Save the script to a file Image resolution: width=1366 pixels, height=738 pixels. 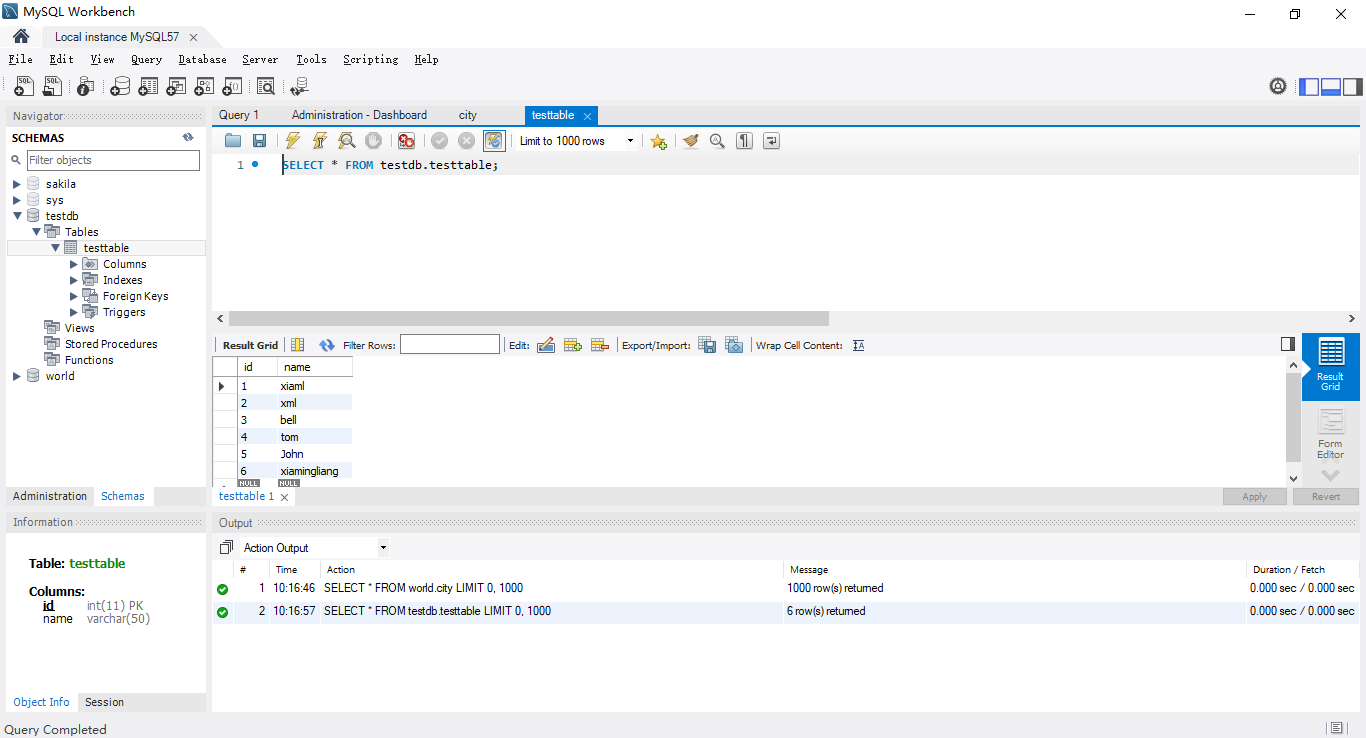pos(259,141)
